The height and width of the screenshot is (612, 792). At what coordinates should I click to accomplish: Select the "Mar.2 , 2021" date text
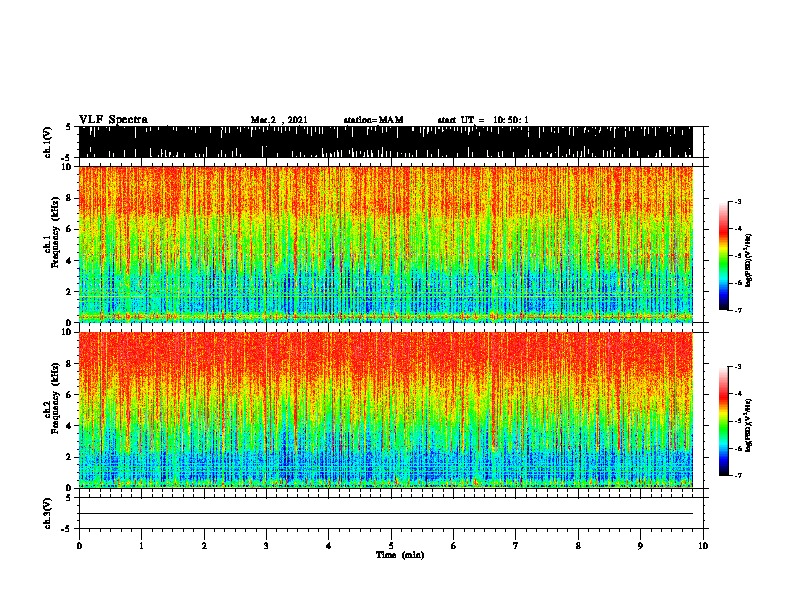click(279, 120)
